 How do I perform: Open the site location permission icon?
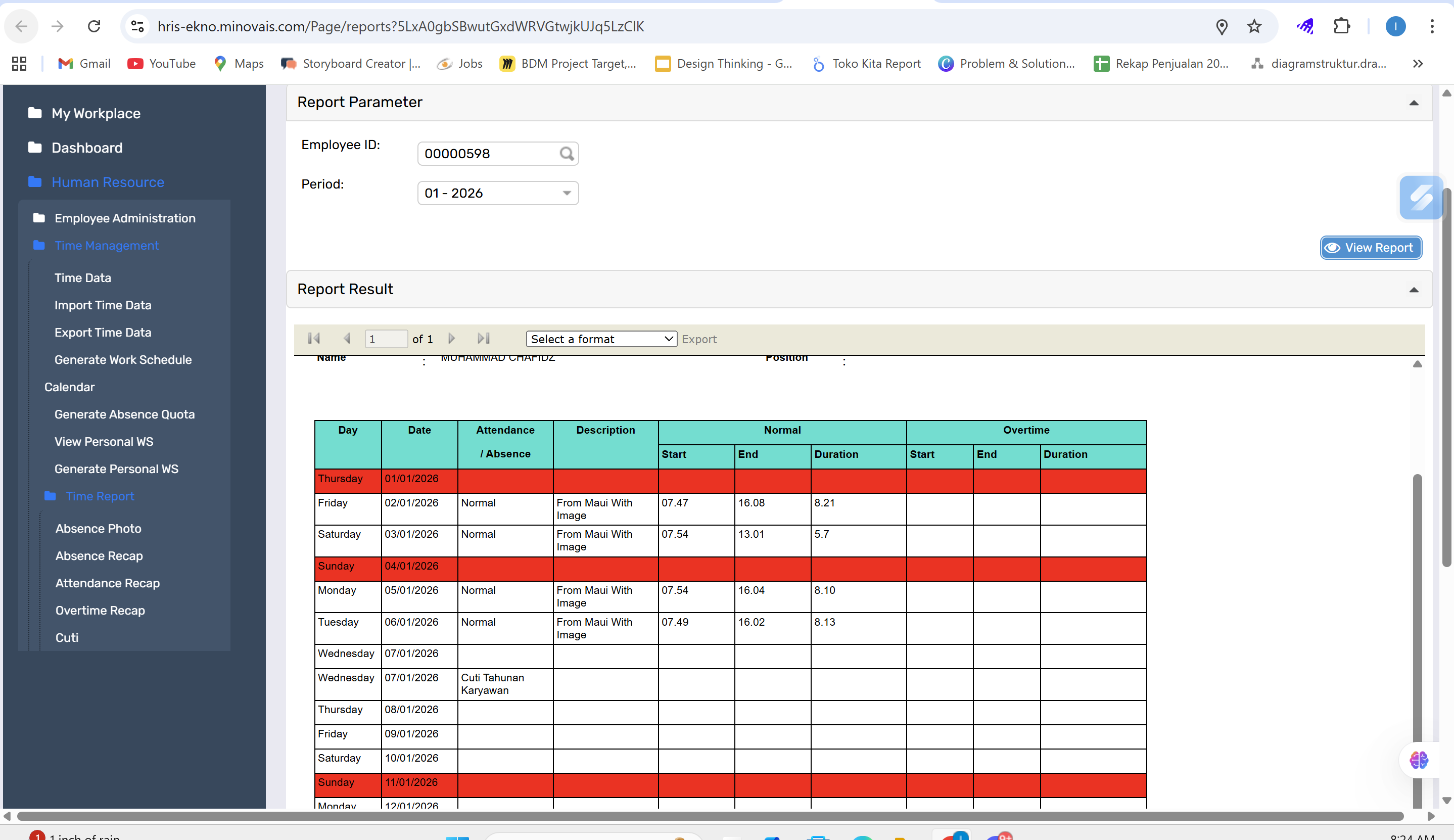(1221, 27)
